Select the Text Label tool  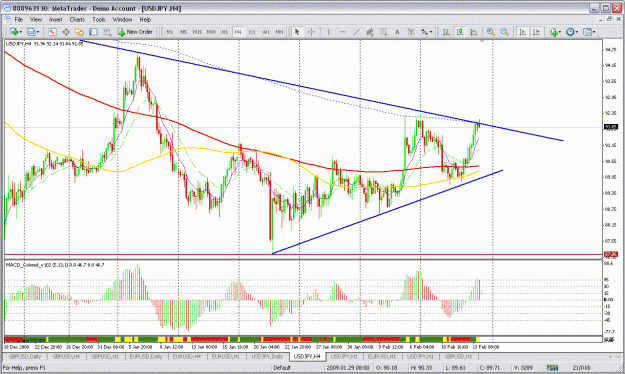(411, 32)
